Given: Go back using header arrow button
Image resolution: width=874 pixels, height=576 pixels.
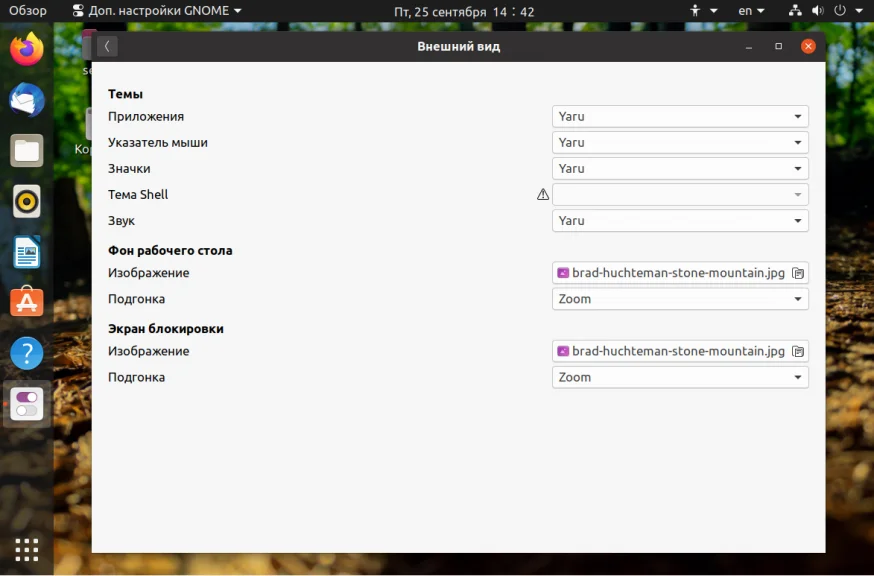Looking at the screenshot, I should click(107, 46).
